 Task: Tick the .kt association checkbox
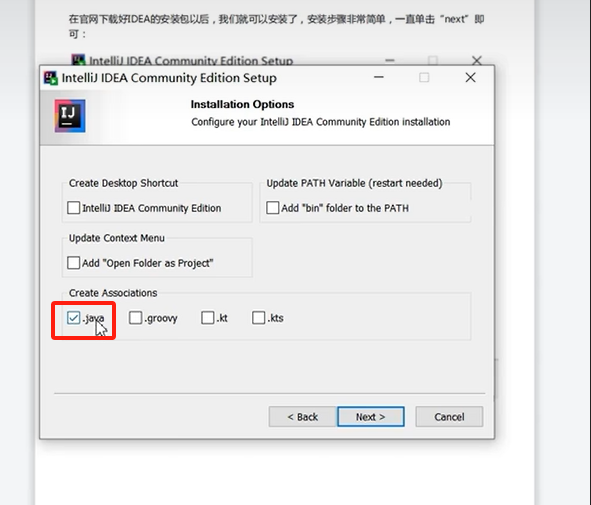208,318
